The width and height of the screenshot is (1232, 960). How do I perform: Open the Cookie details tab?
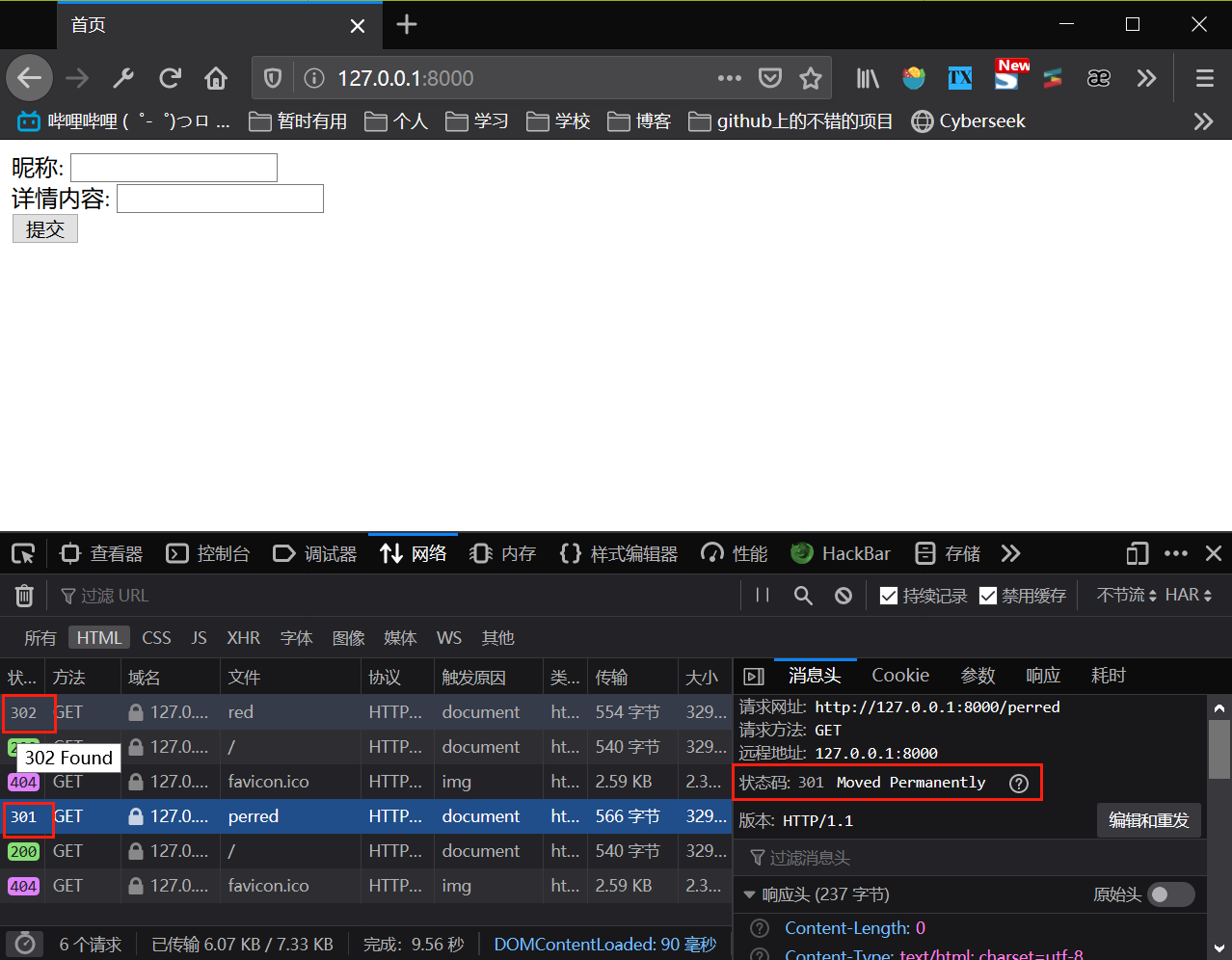coord(900,676)
